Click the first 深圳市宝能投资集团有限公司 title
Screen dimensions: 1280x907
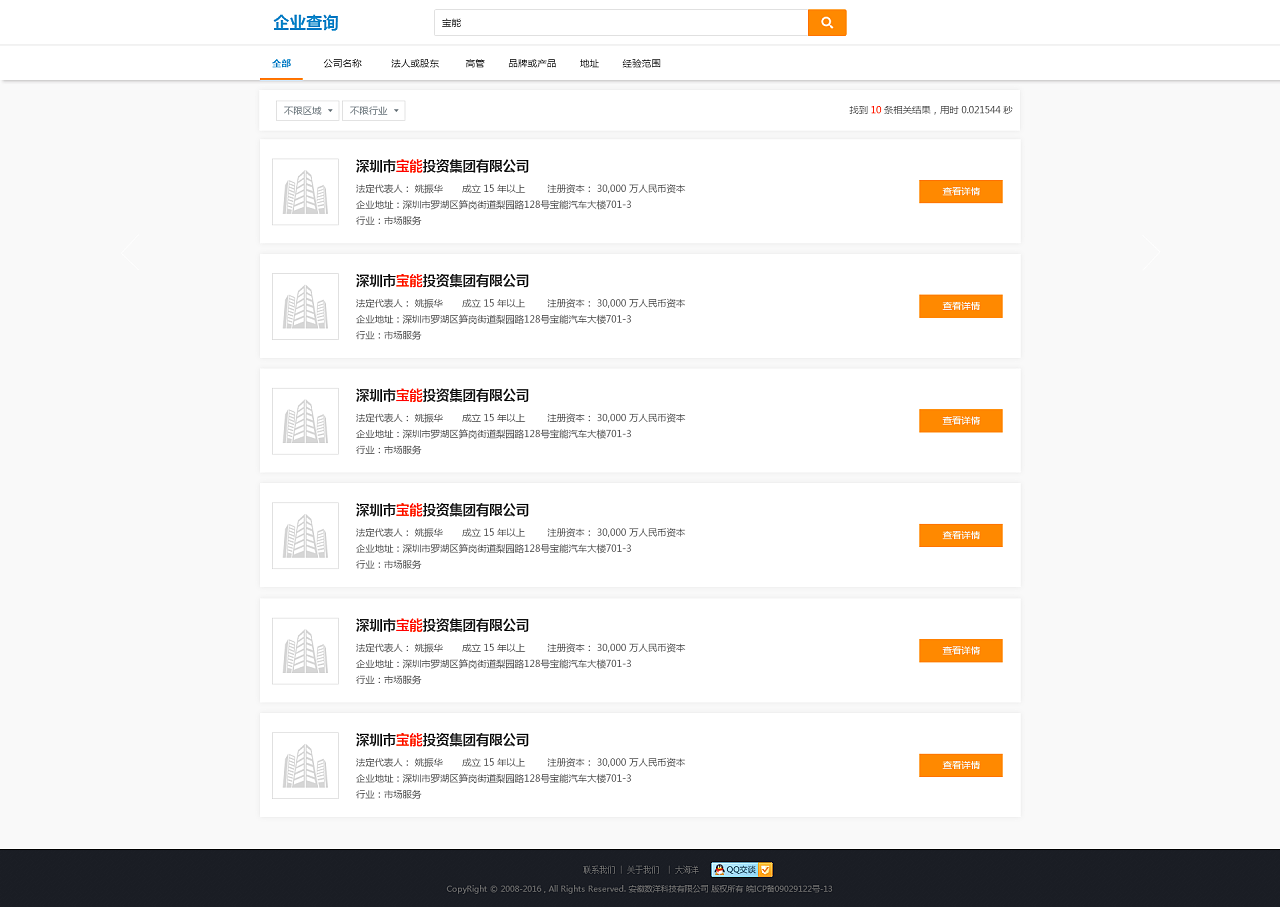442,166
